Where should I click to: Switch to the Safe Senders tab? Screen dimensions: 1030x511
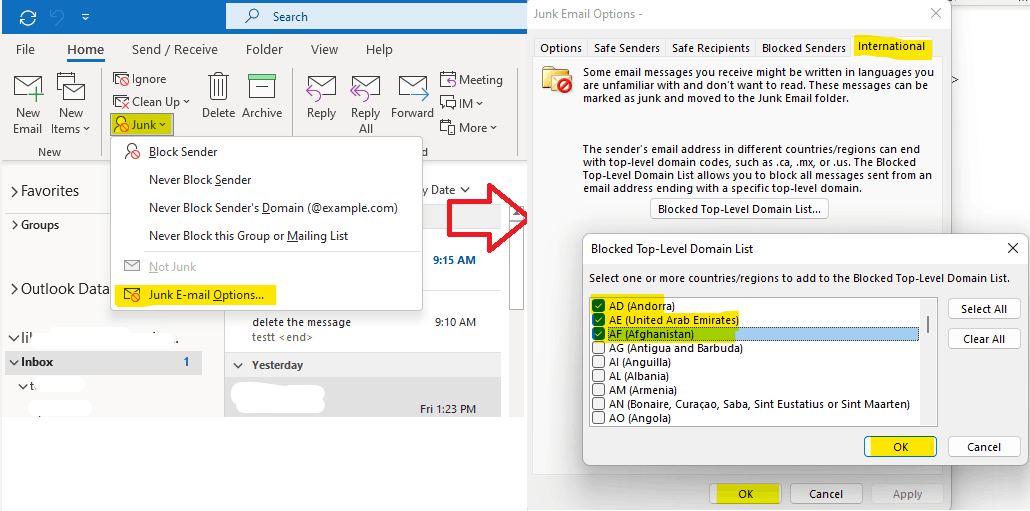(627, 48)
